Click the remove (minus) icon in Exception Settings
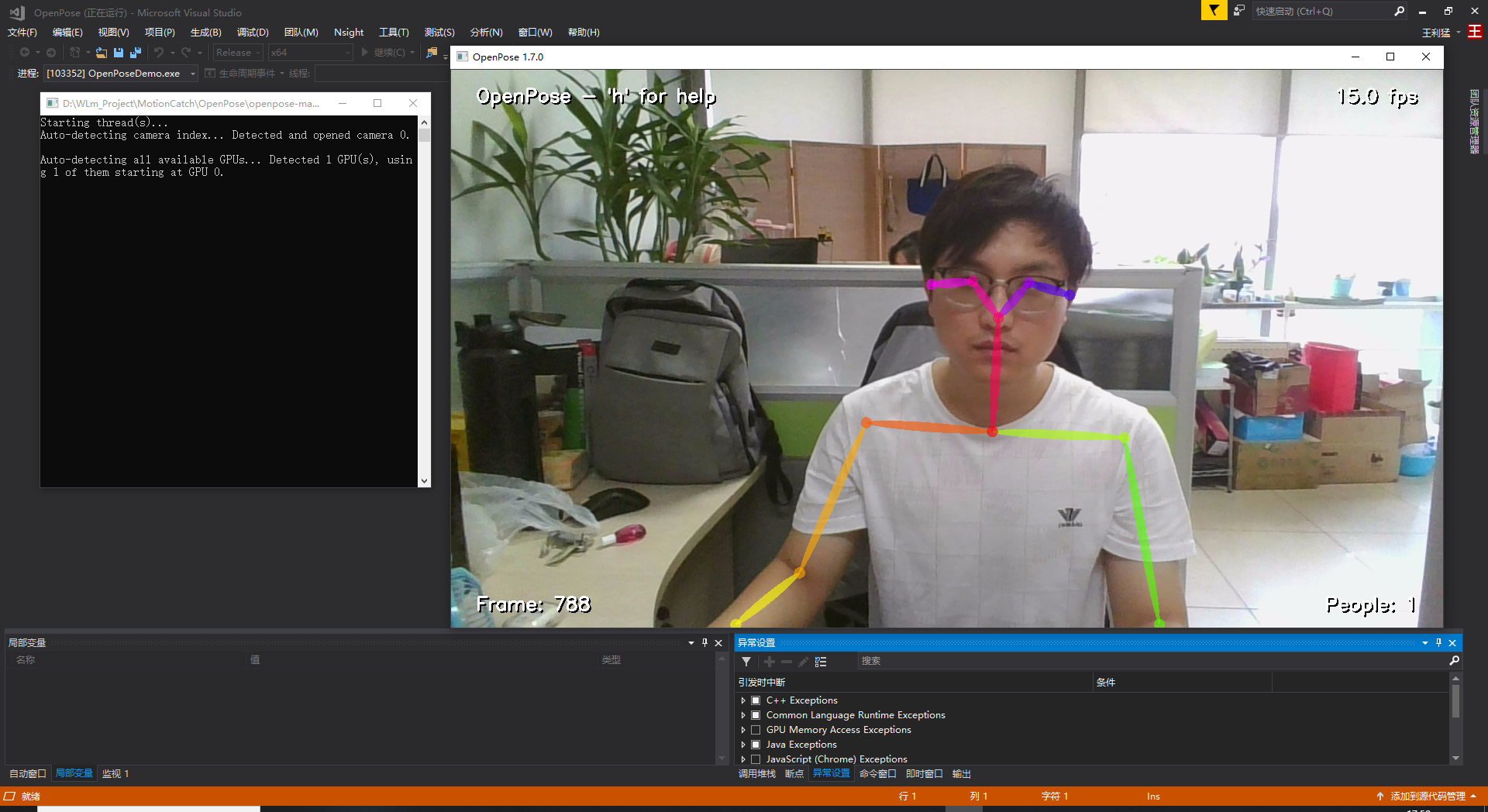 (787, 662)
